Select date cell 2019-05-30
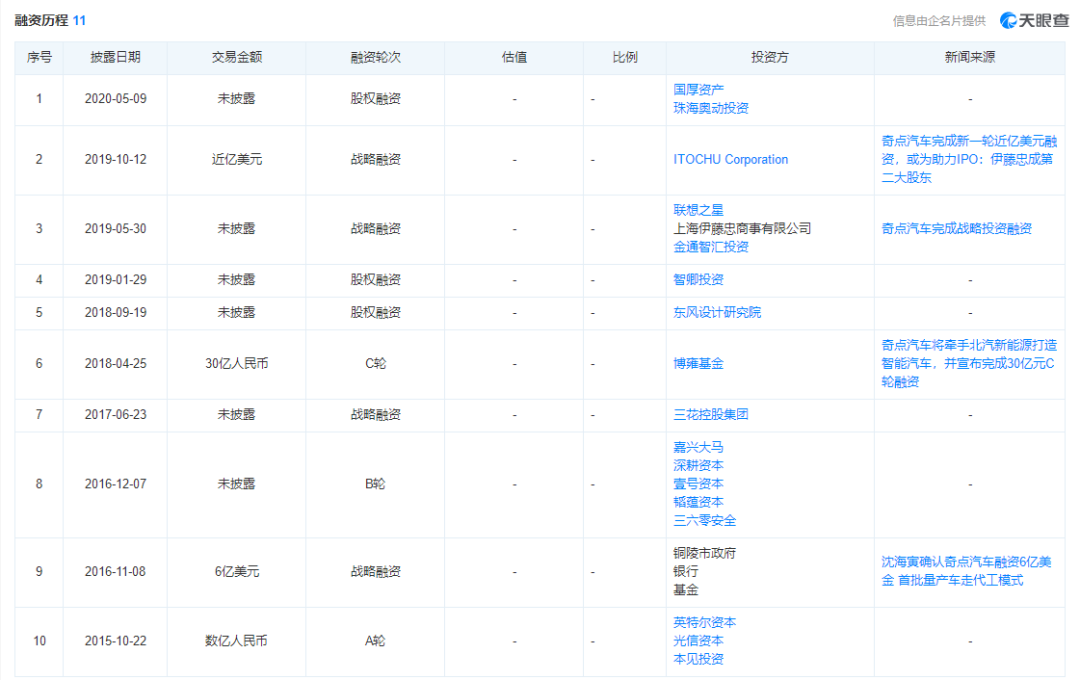The image size is (1080, 680). tap(116, 229)
